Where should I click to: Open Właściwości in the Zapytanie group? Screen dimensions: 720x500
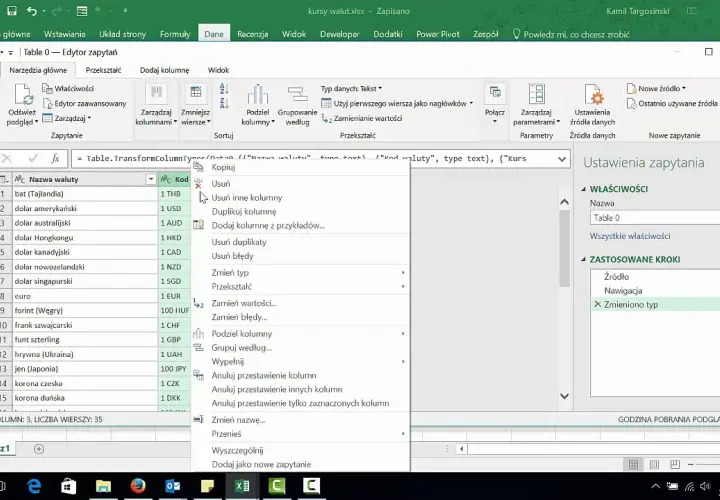68,89
